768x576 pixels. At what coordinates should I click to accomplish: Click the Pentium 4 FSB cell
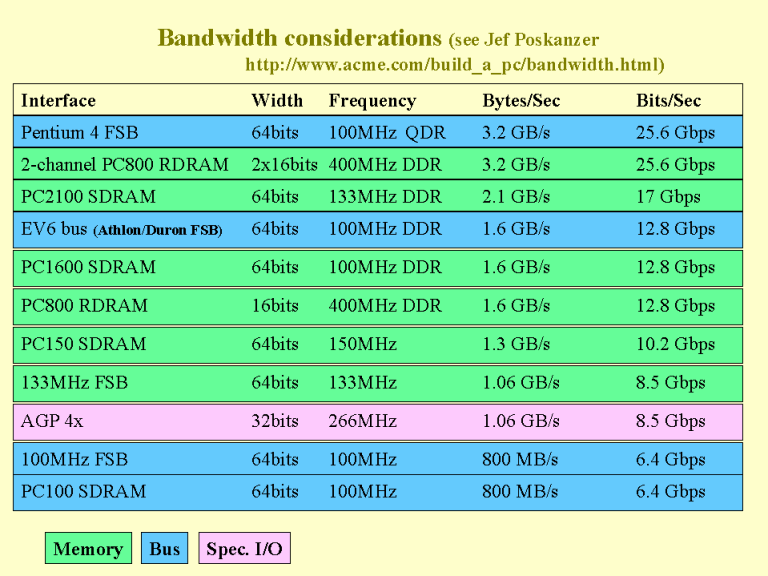point(80,133)
